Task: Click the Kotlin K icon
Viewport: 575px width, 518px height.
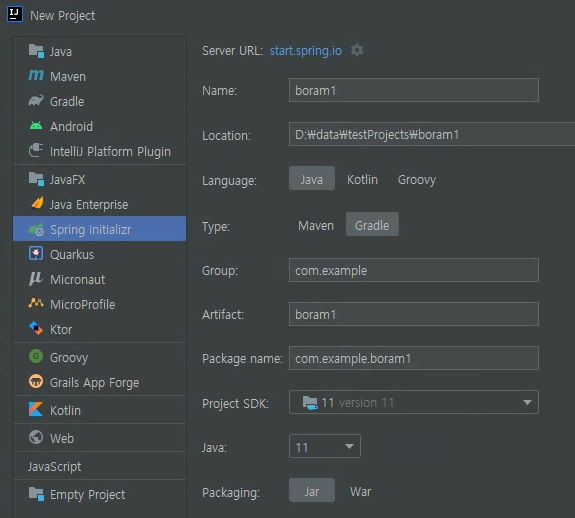Action: (x=36, y=409)
